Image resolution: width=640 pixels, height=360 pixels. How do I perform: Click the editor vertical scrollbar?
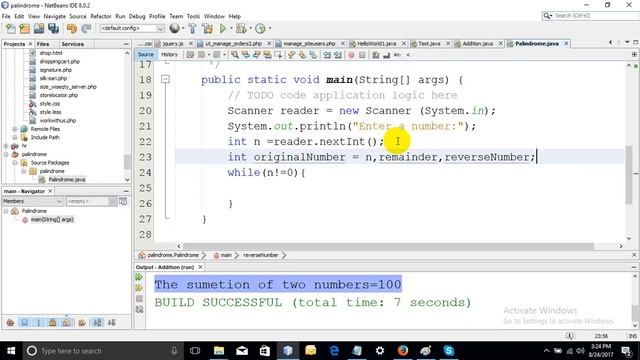point(629,176)
